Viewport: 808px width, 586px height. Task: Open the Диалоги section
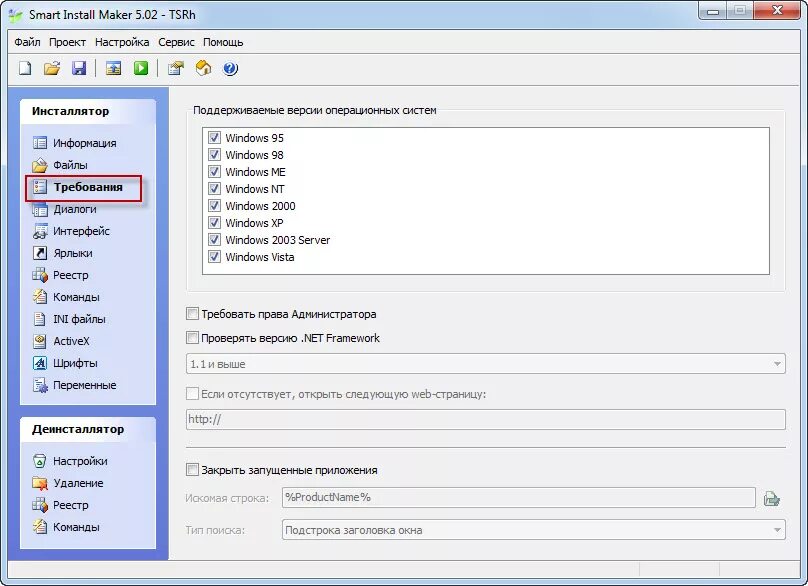click(x=64, y=209)
